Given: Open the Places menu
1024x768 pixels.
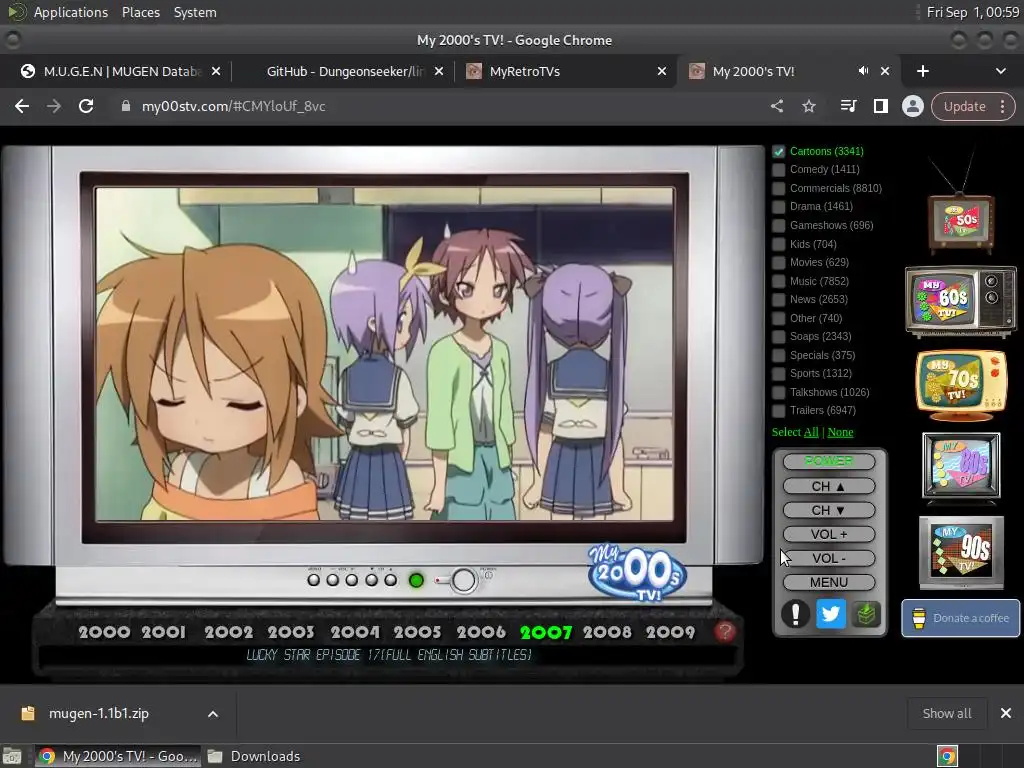Looking at the screenshot, I should (140, 12).
